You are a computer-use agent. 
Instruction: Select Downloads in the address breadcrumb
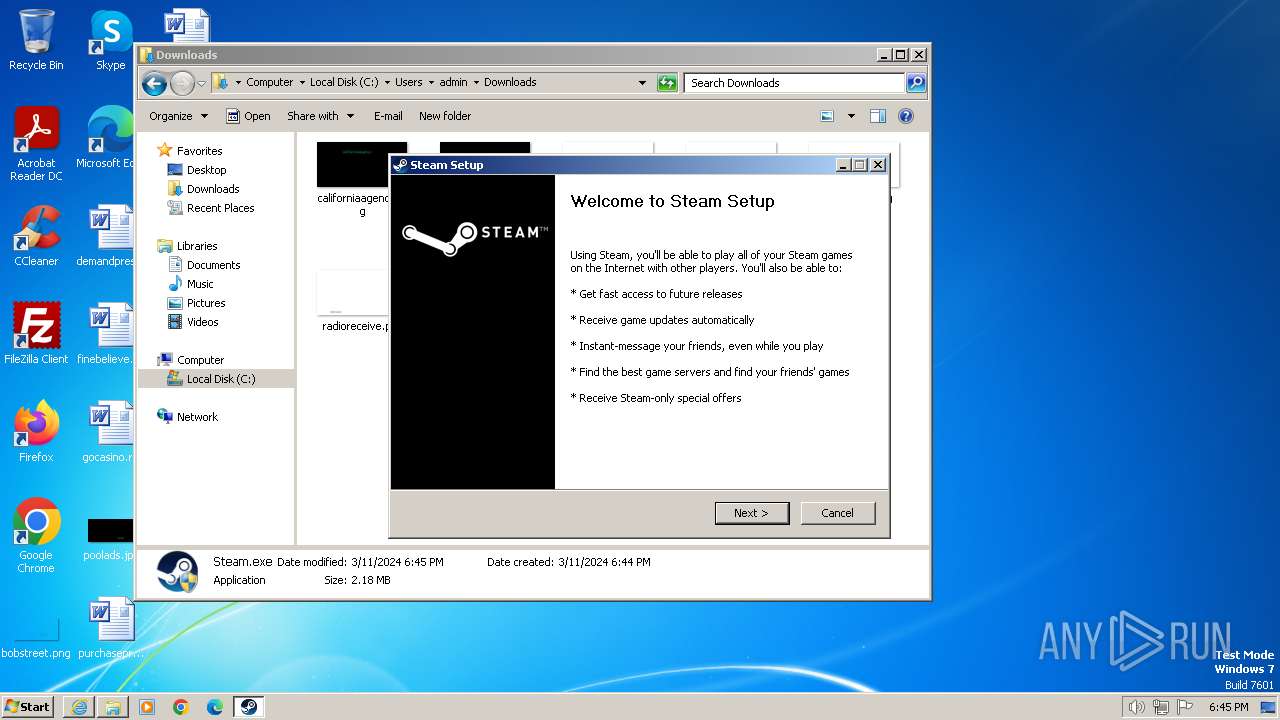[510, 83]
